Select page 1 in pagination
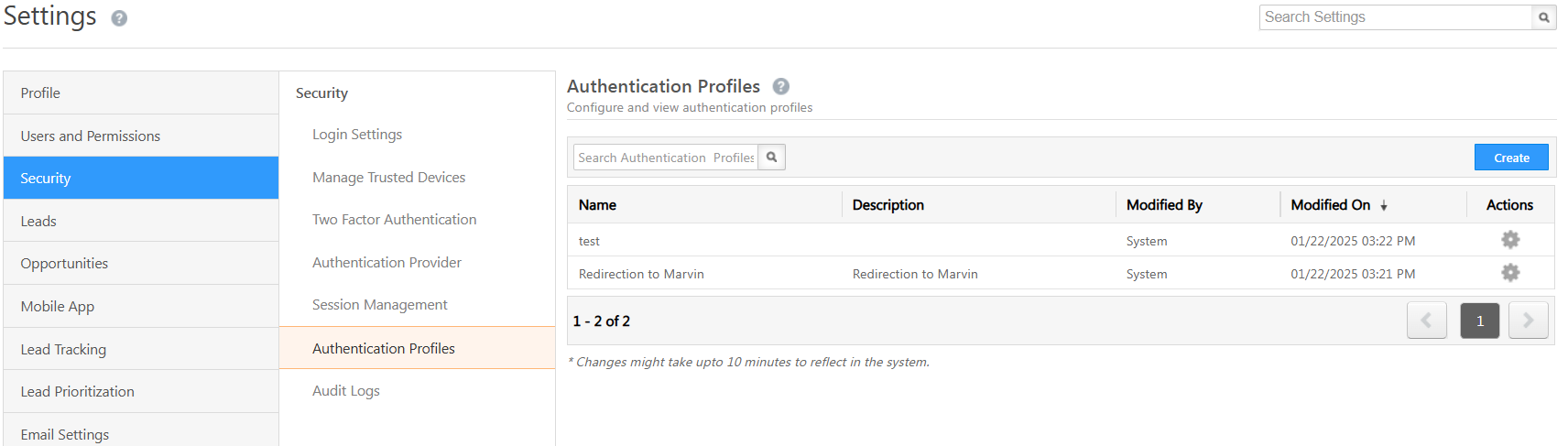The width and height of the screenshot is (1568, 446). (1479, 321)
